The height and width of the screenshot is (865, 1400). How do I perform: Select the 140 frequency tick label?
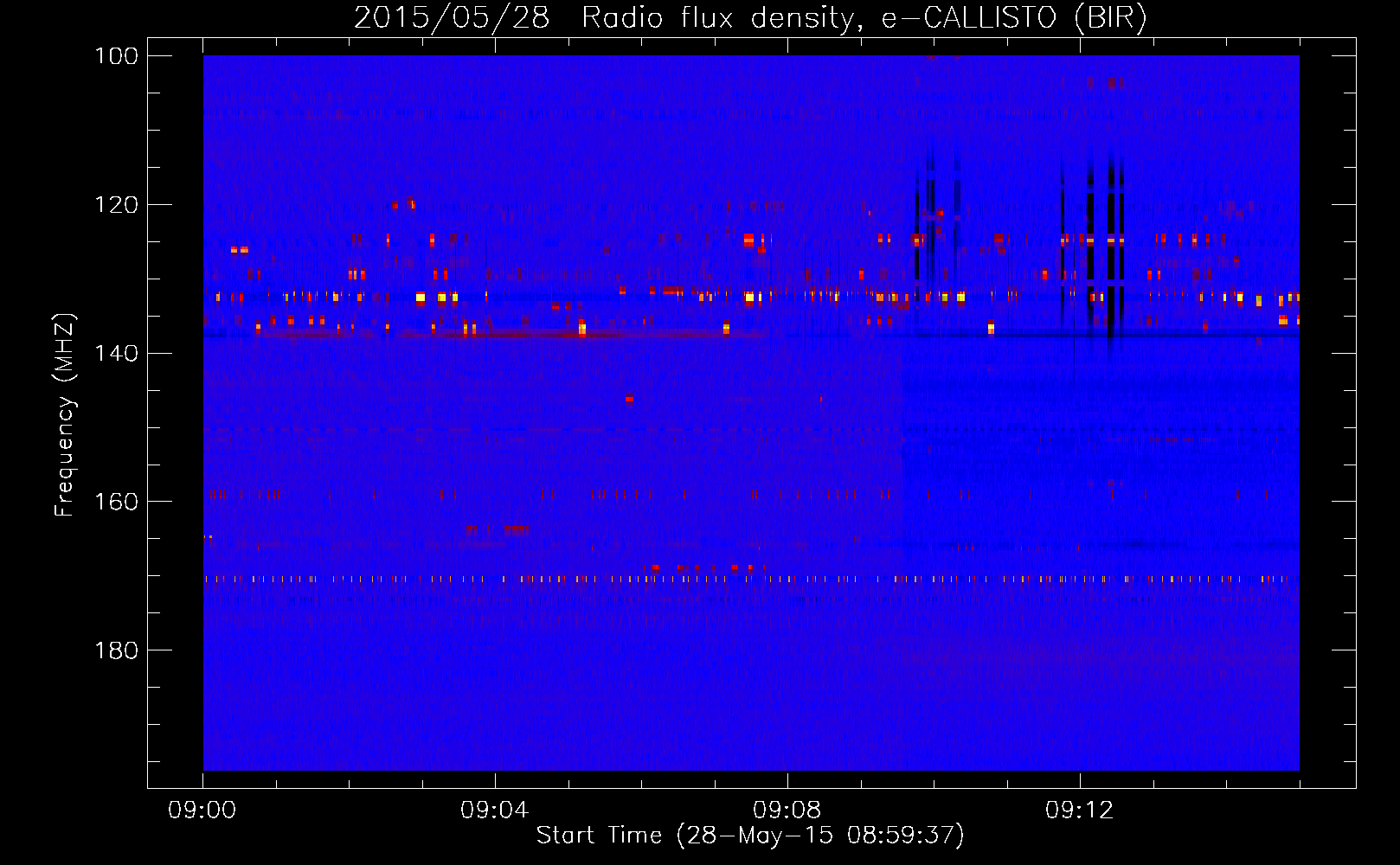click(x=115, y=354)
